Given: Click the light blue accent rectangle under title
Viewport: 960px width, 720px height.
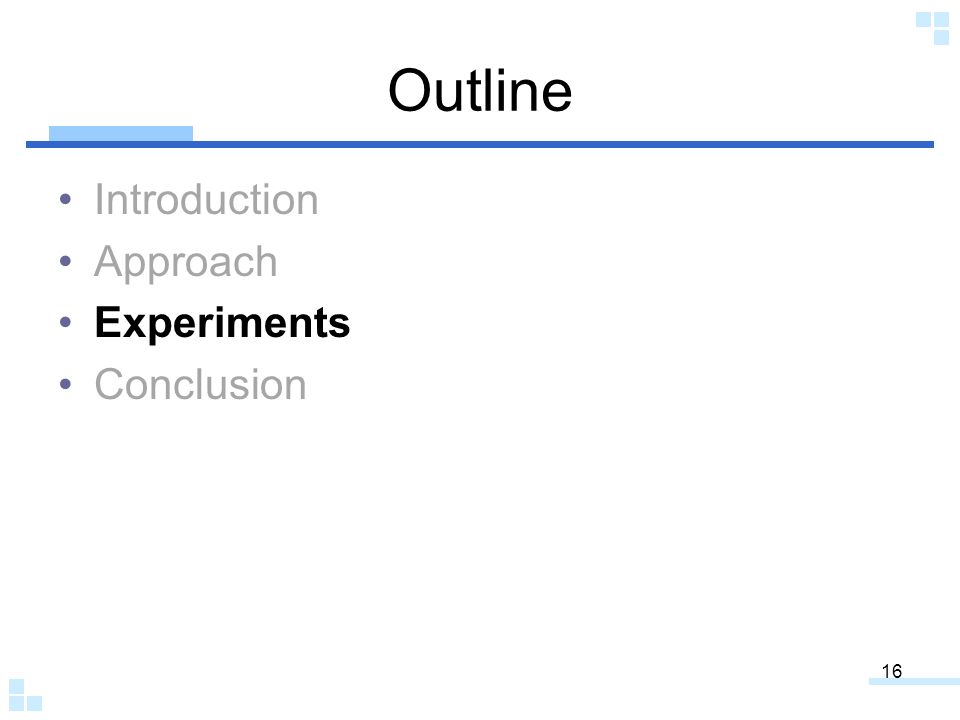Looking at the screenshot, I should coord(121,133).
